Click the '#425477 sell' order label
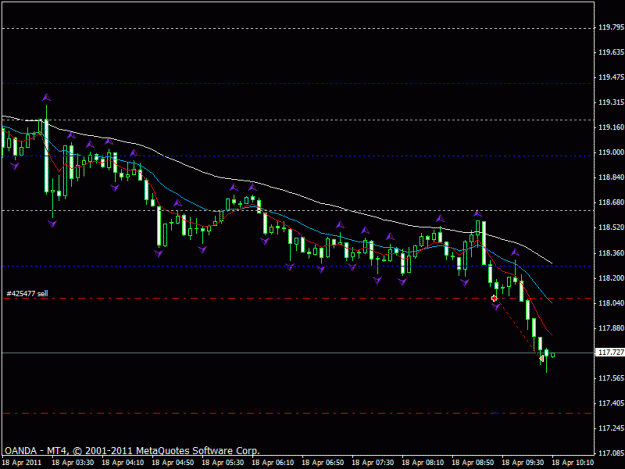 click(x=27, y=294)
